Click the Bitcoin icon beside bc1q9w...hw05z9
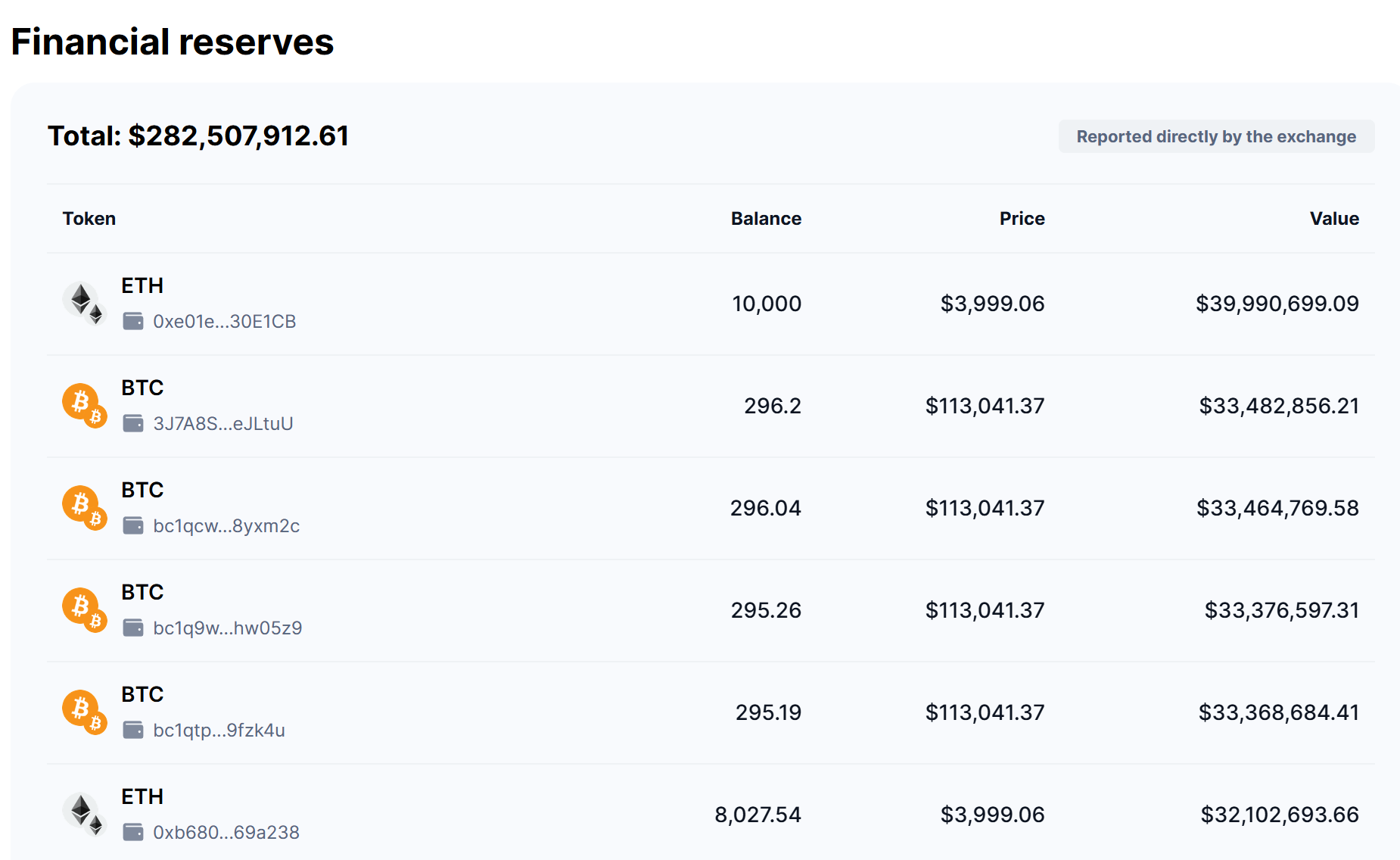Screen dimensions: 1400x860 point(84,610)
